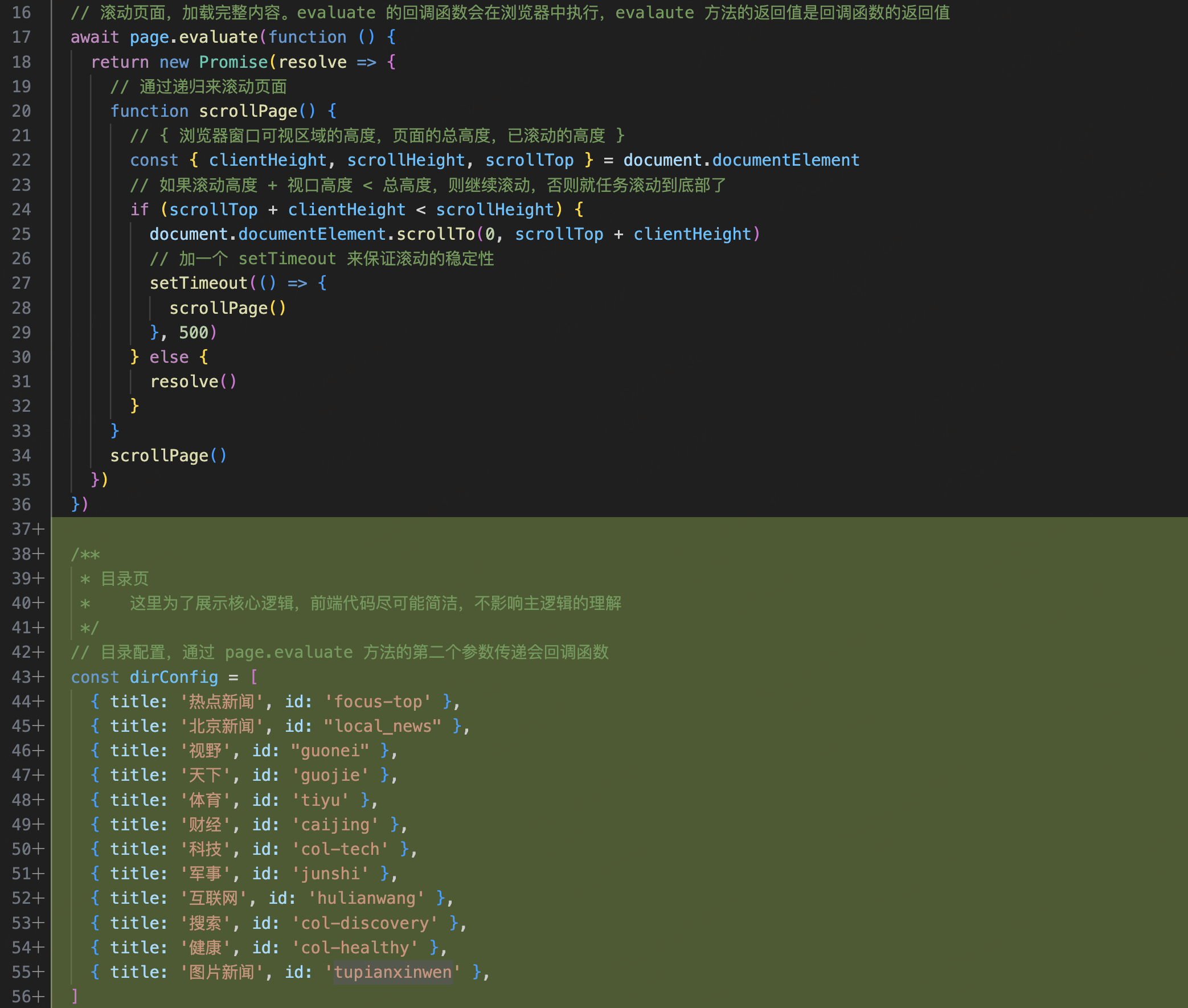Click the "local_news" id string

click(382, 726)
